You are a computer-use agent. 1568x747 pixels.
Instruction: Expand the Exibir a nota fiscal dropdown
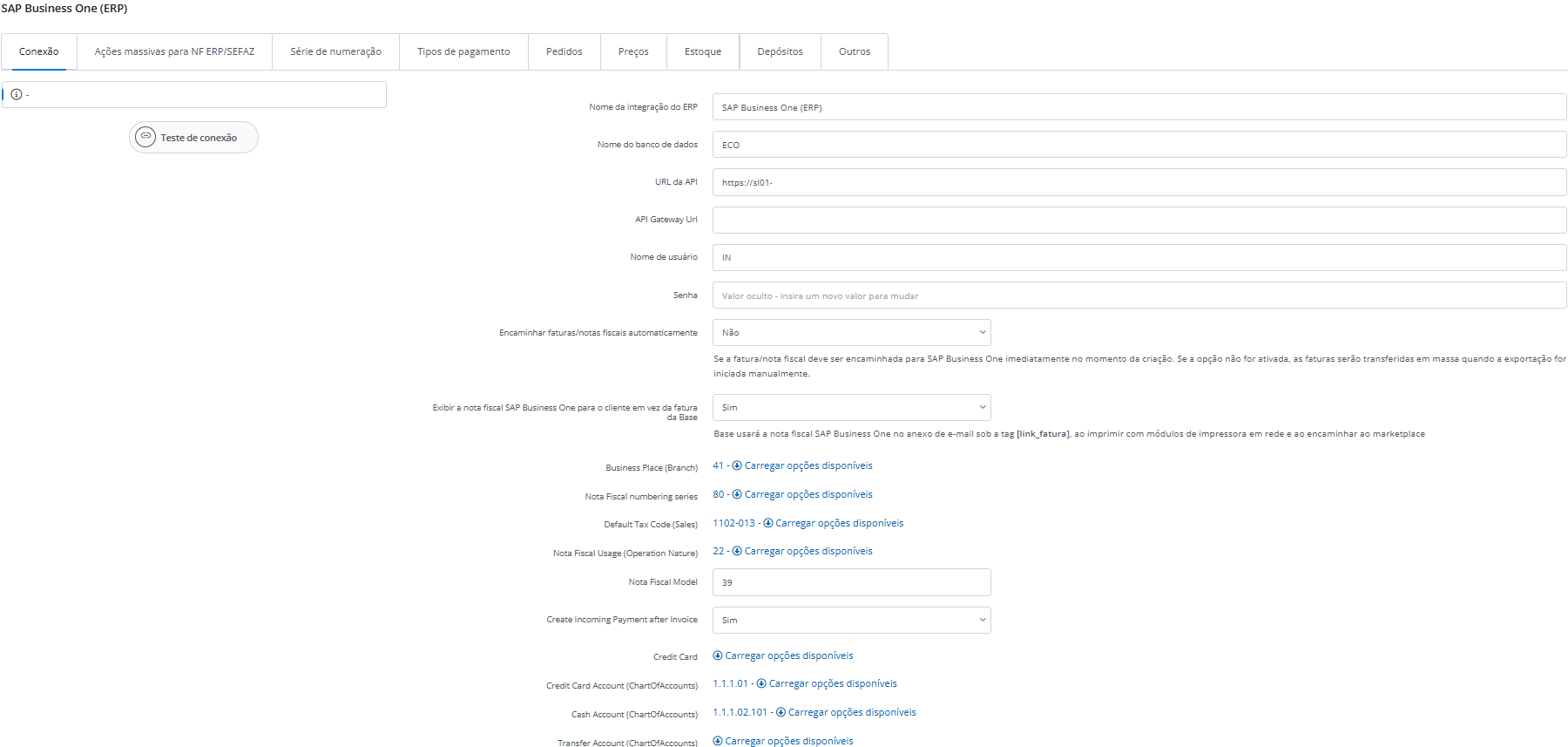tap(851, 407)
